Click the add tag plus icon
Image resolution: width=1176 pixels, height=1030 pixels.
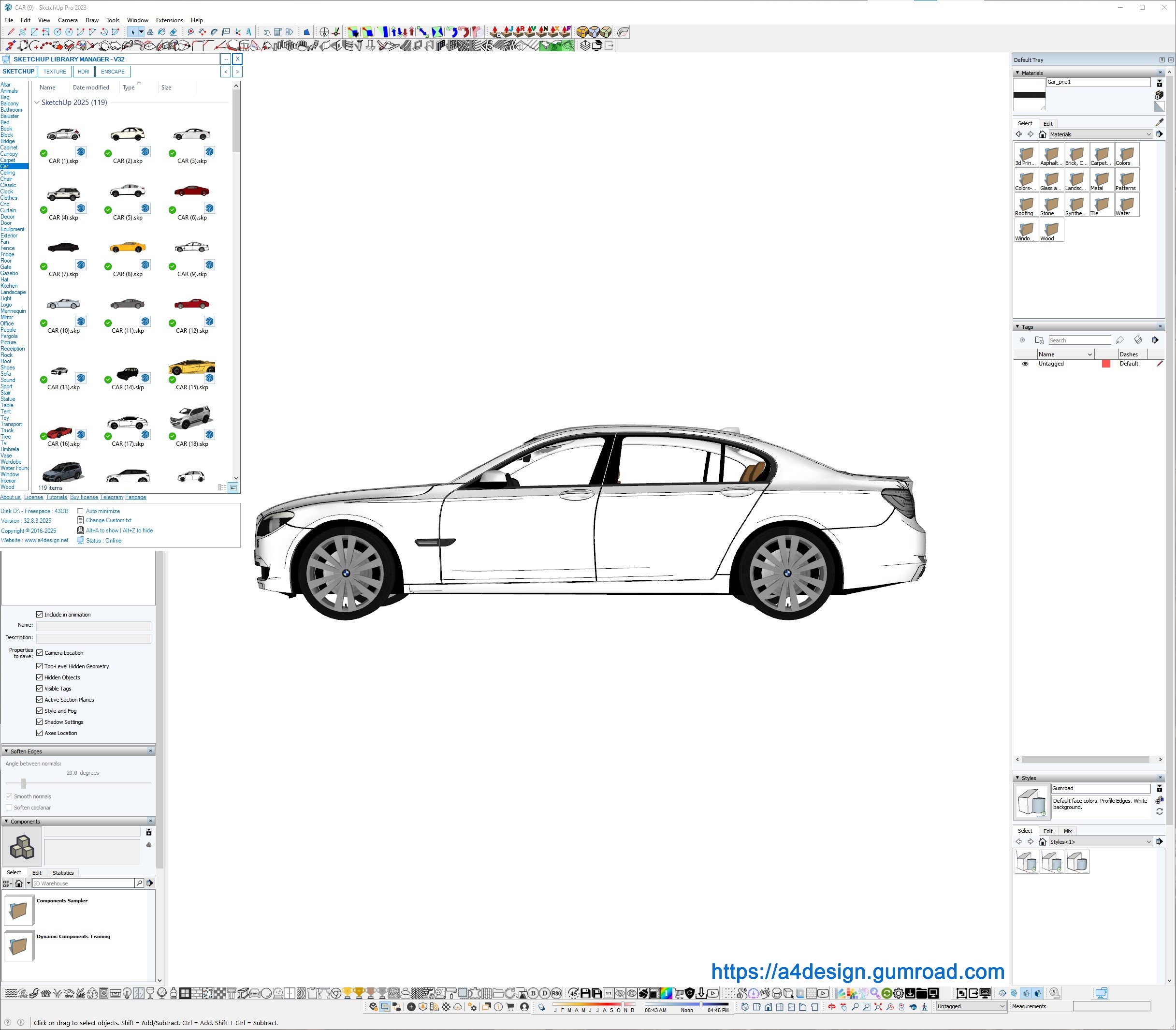1022,340
